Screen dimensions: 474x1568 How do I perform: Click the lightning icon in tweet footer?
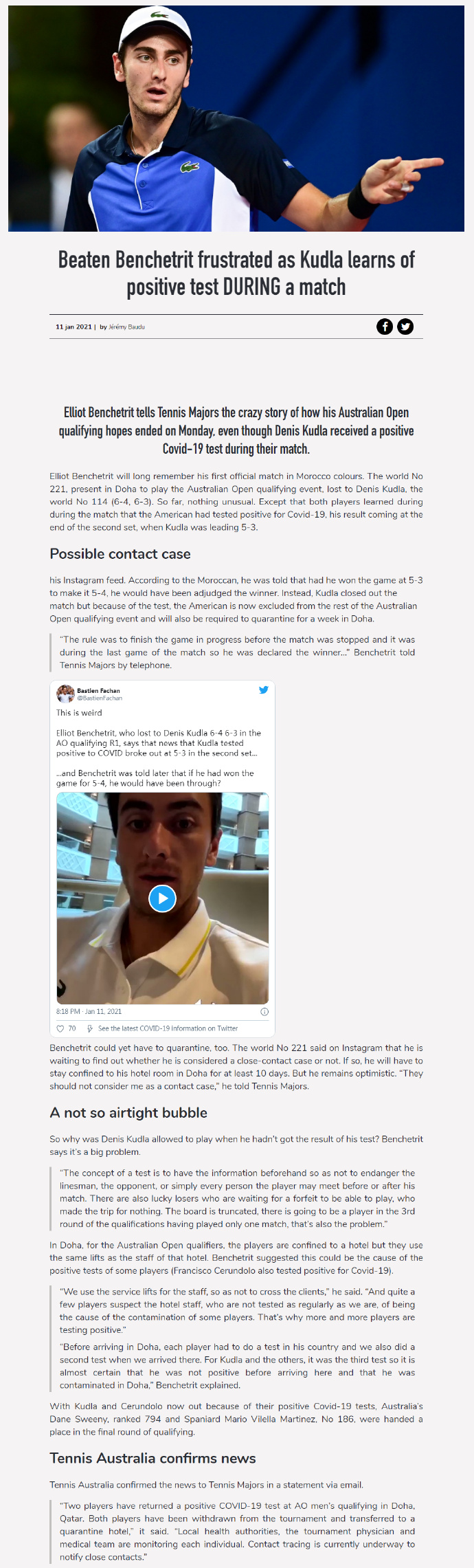[90, 1028]
